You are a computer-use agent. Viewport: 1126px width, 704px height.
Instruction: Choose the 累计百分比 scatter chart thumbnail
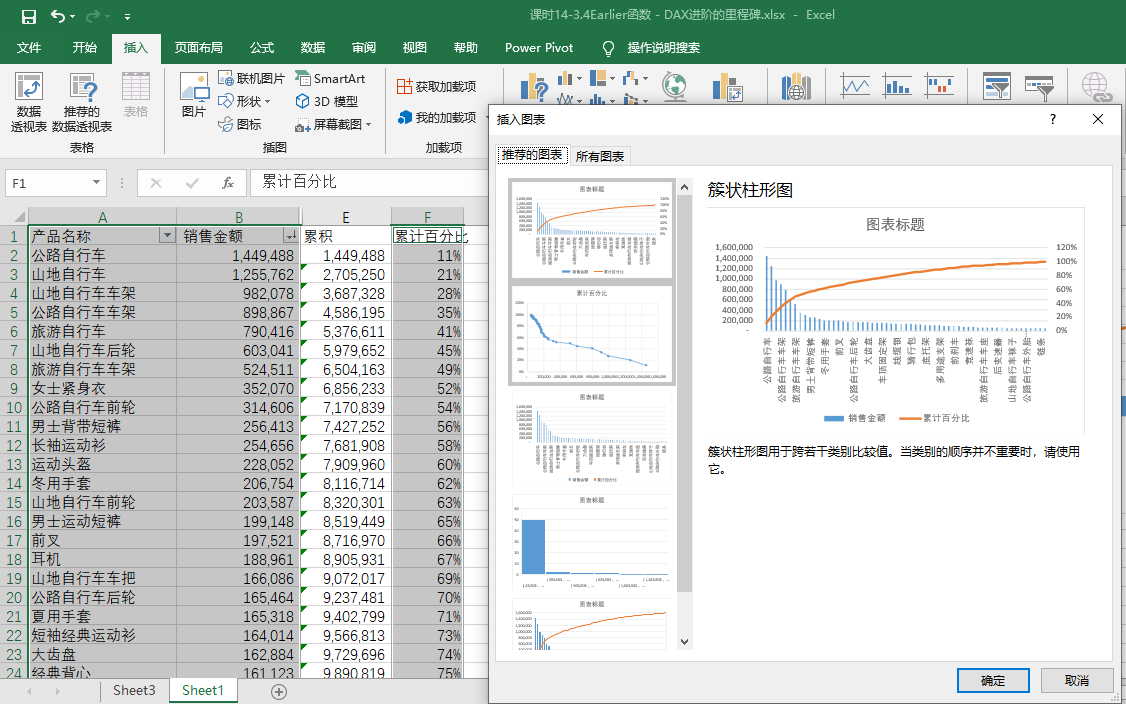(592, 334)
